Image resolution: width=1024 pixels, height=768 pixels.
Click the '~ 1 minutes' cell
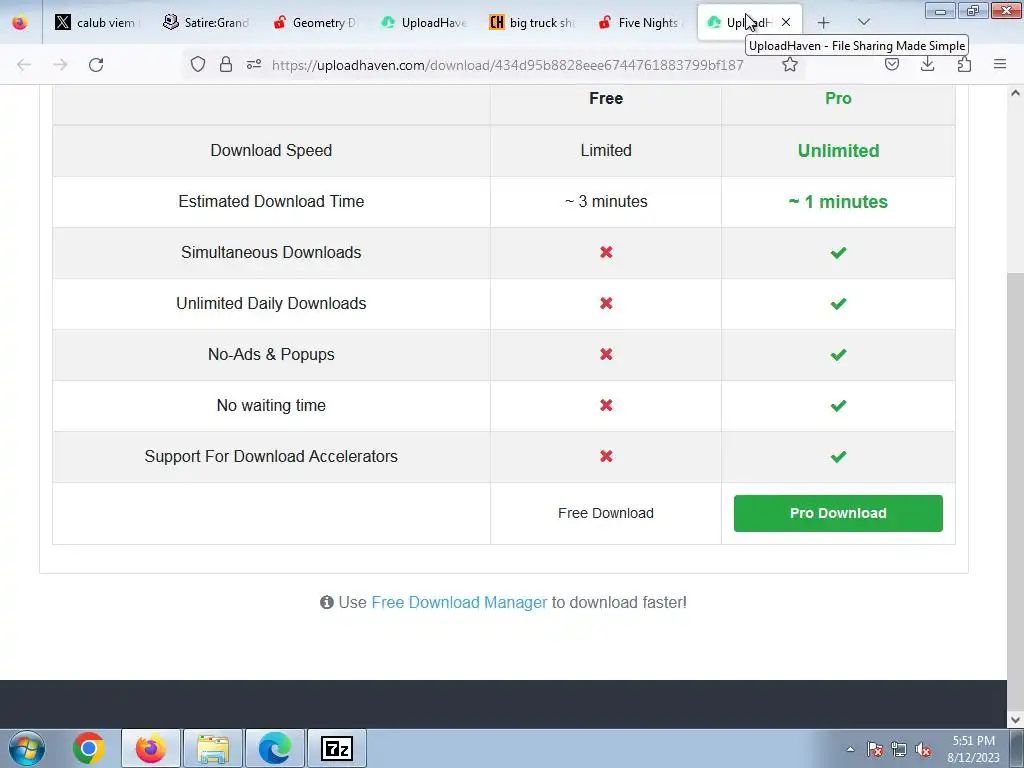(x=839, y=202)
